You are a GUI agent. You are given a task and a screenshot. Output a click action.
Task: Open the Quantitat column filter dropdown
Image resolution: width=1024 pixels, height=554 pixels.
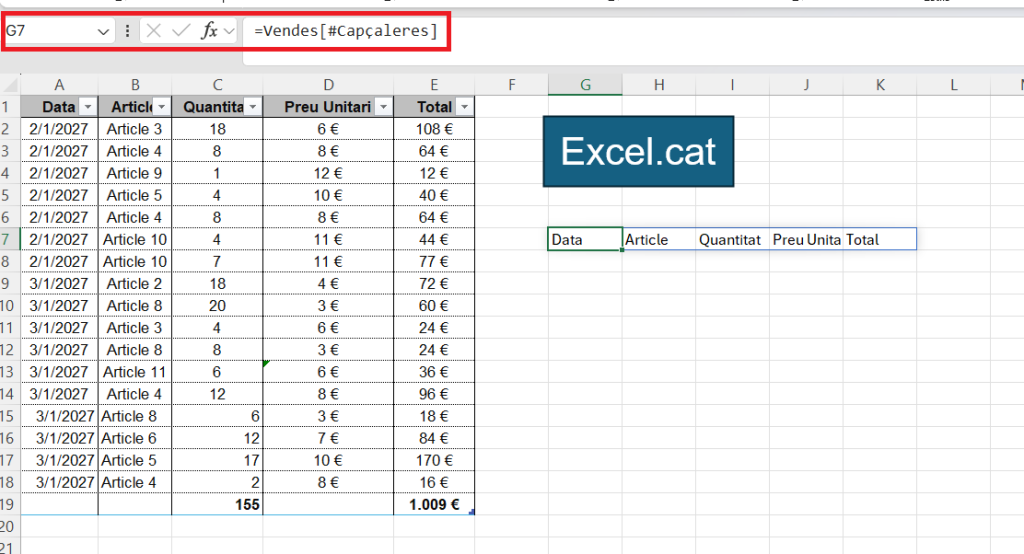[x=253, y=106]
